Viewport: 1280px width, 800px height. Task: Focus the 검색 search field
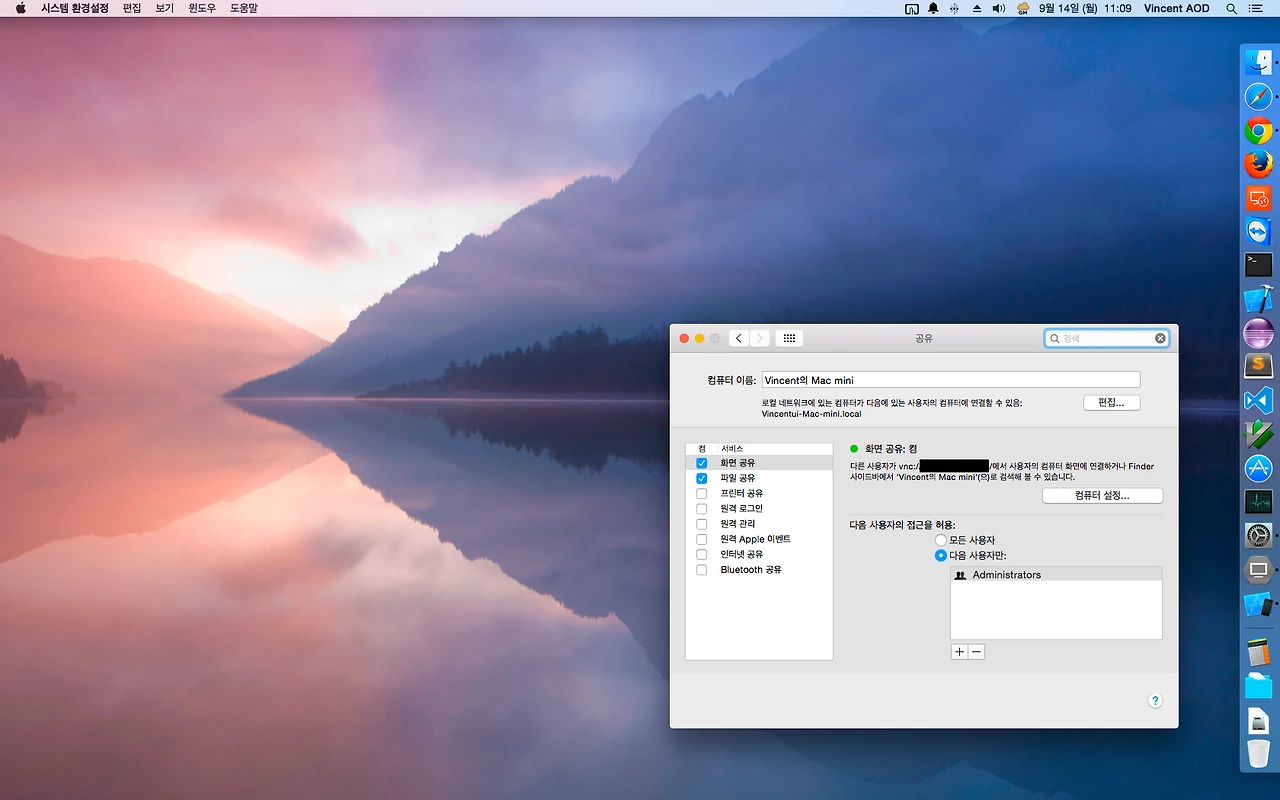[x=1106, y=338]
